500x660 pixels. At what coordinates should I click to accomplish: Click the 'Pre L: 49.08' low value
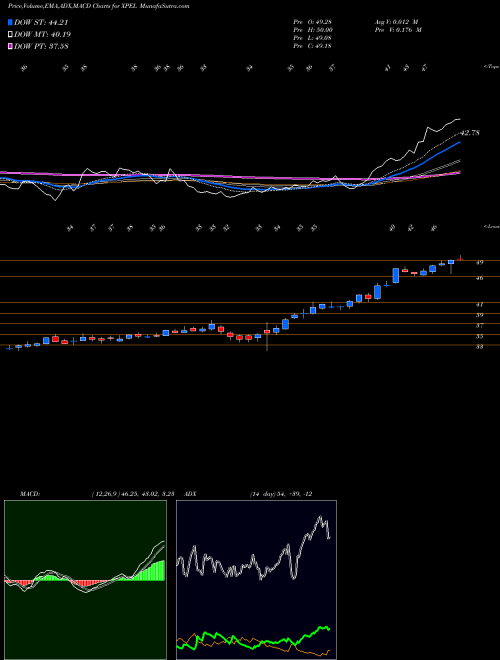coord(312,38)
